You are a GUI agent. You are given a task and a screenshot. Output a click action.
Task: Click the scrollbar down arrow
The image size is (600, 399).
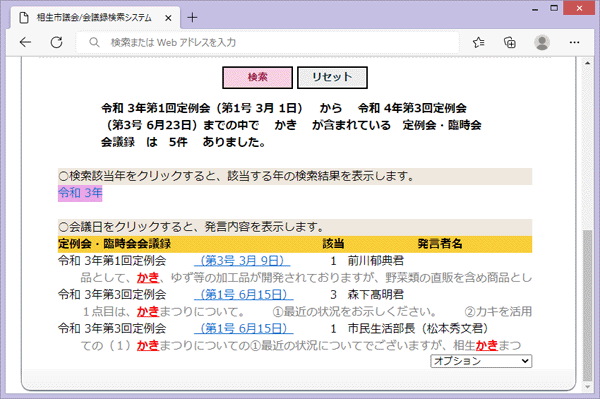pyautogui.click(x=587, y=387)
